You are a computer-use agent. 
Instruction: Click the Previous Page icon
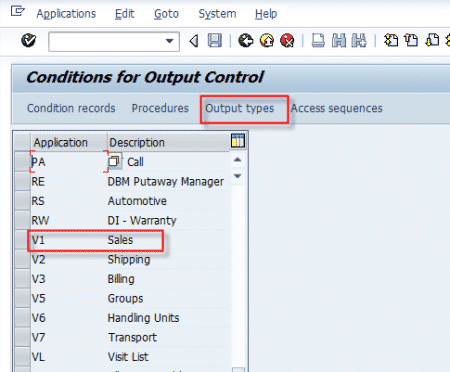[x=411, y=41]
